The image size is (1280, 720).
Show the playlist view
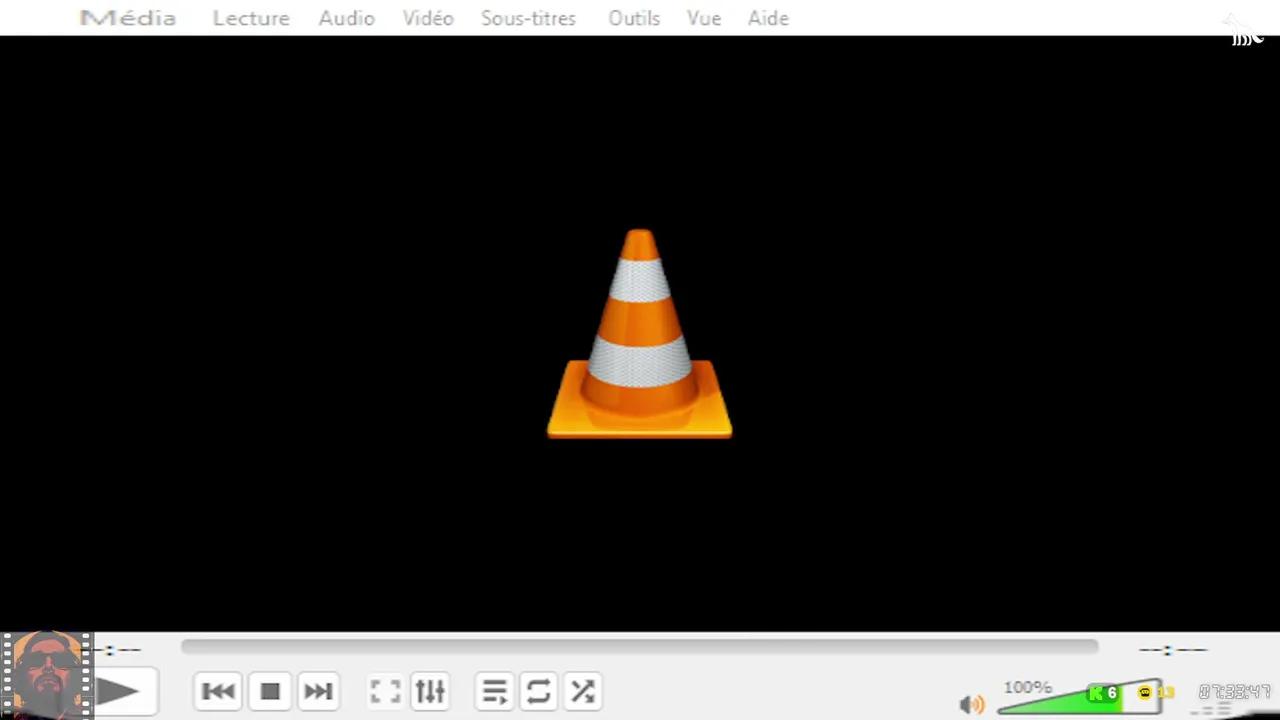point(494,691)
